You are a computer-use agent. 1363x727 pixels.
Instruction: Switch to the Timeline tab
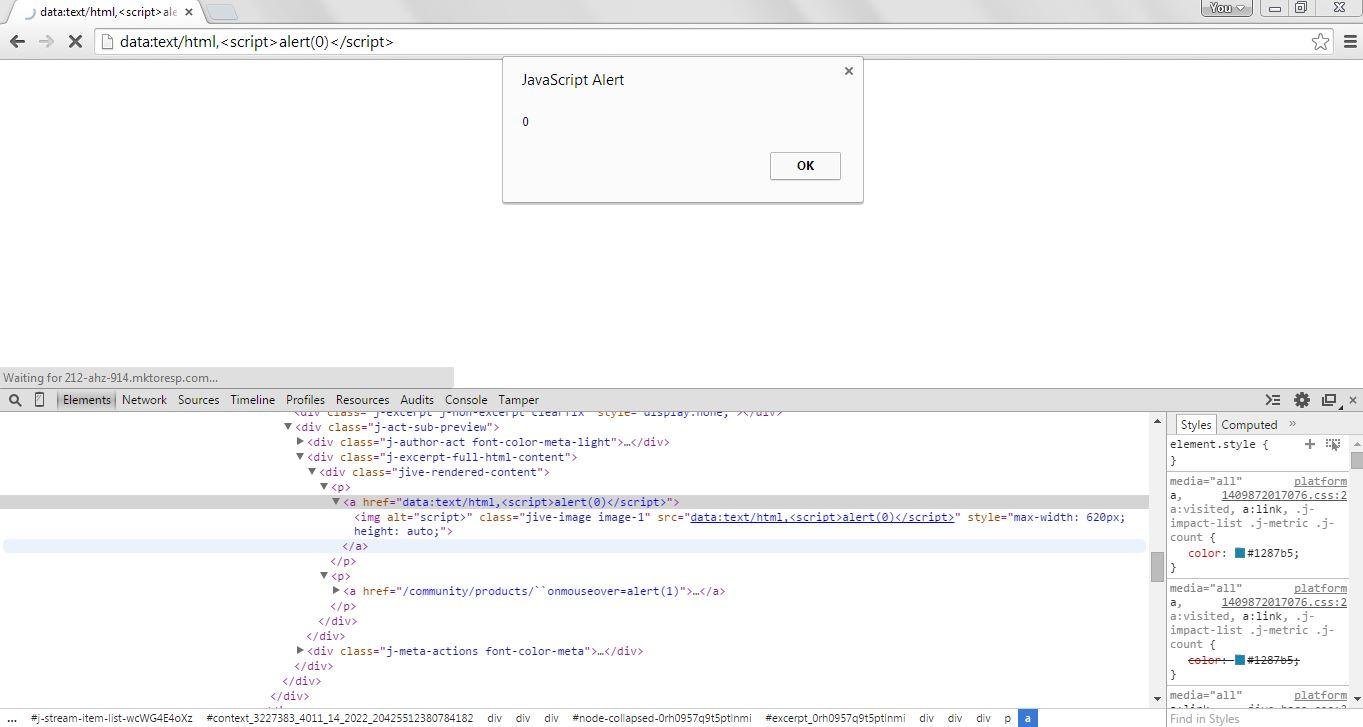tap(252, 400)
